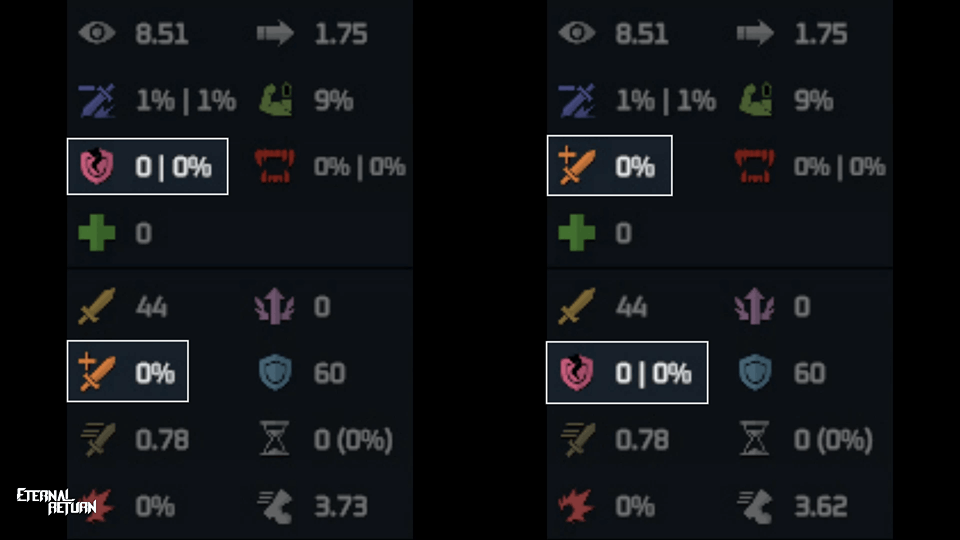Click the defense value 60 in right panel
Image resolution: width=960 pixels, height=540 pixels.
pos(809,373)
